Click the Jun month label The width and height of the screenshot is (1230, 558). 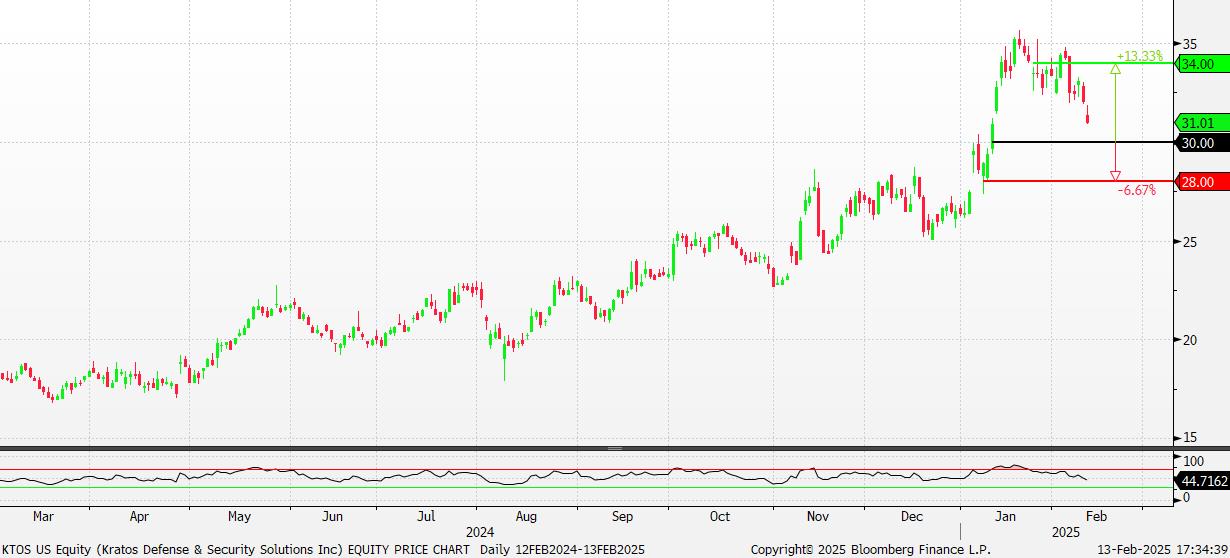point(333,517)
